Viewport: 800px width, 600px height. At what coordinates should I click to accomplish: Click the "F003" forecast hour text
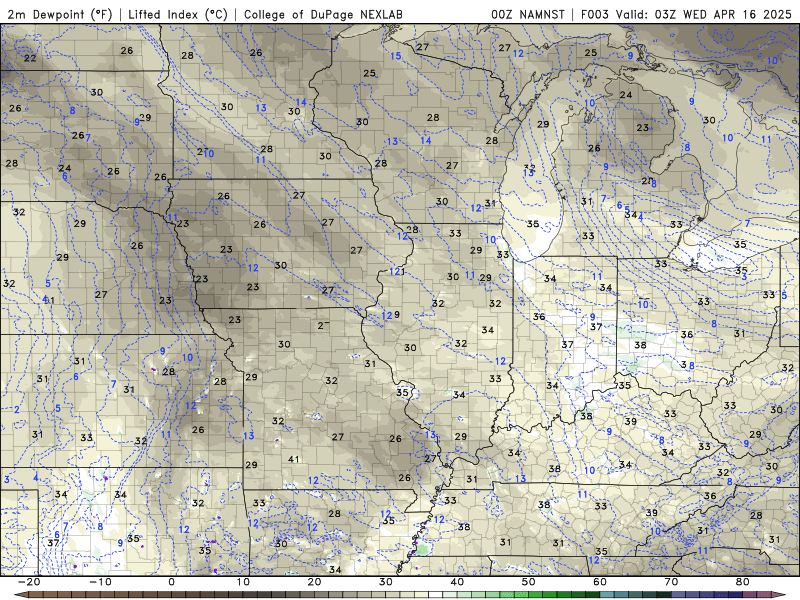[595, 14]
